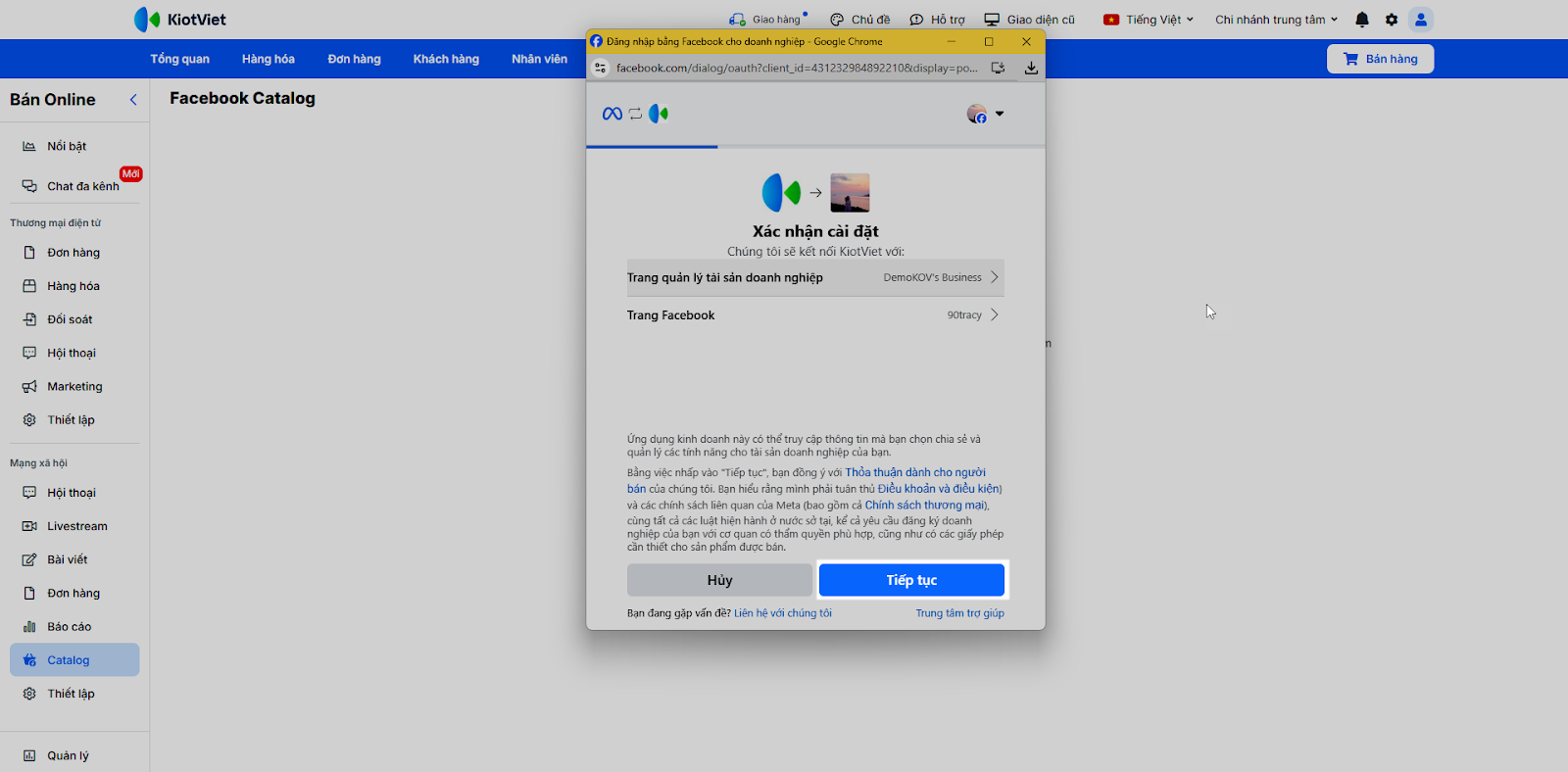1568x772 pixels.
Task: Open the Khách hàng top menu
Action: [446, 59]
